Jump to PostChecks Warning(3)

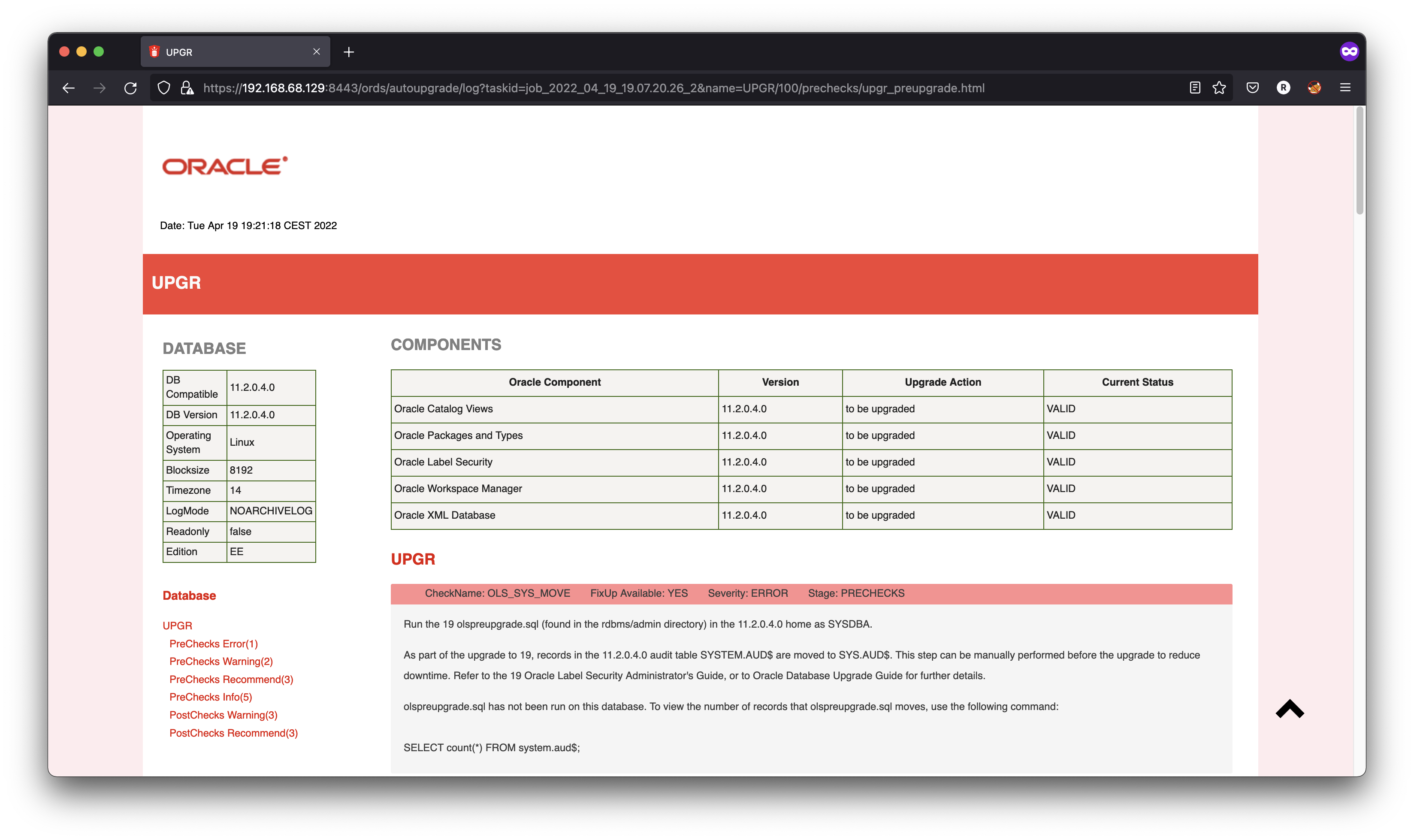(x=223, y=715)
